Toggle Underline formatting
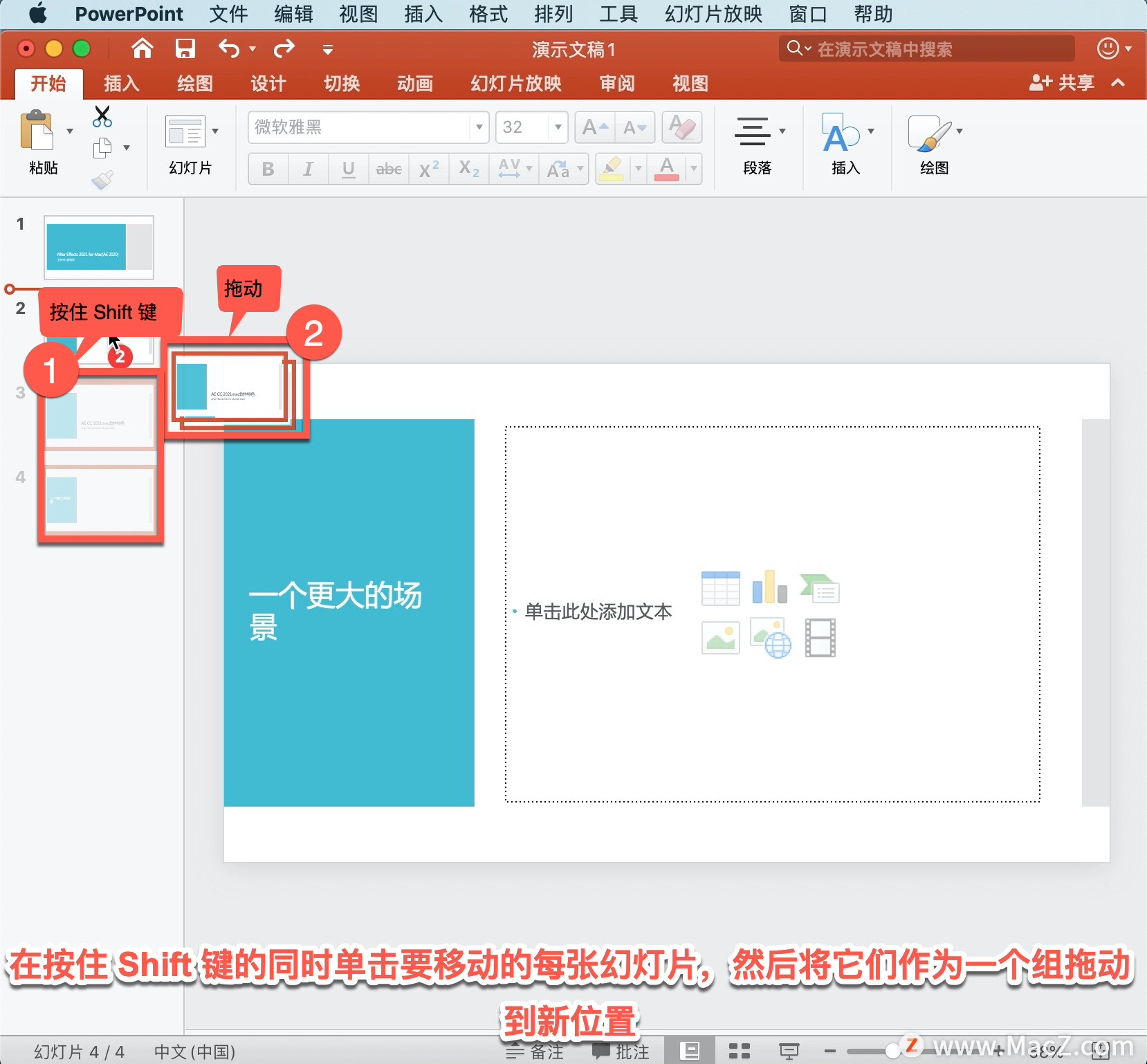 tap(348, 169)
